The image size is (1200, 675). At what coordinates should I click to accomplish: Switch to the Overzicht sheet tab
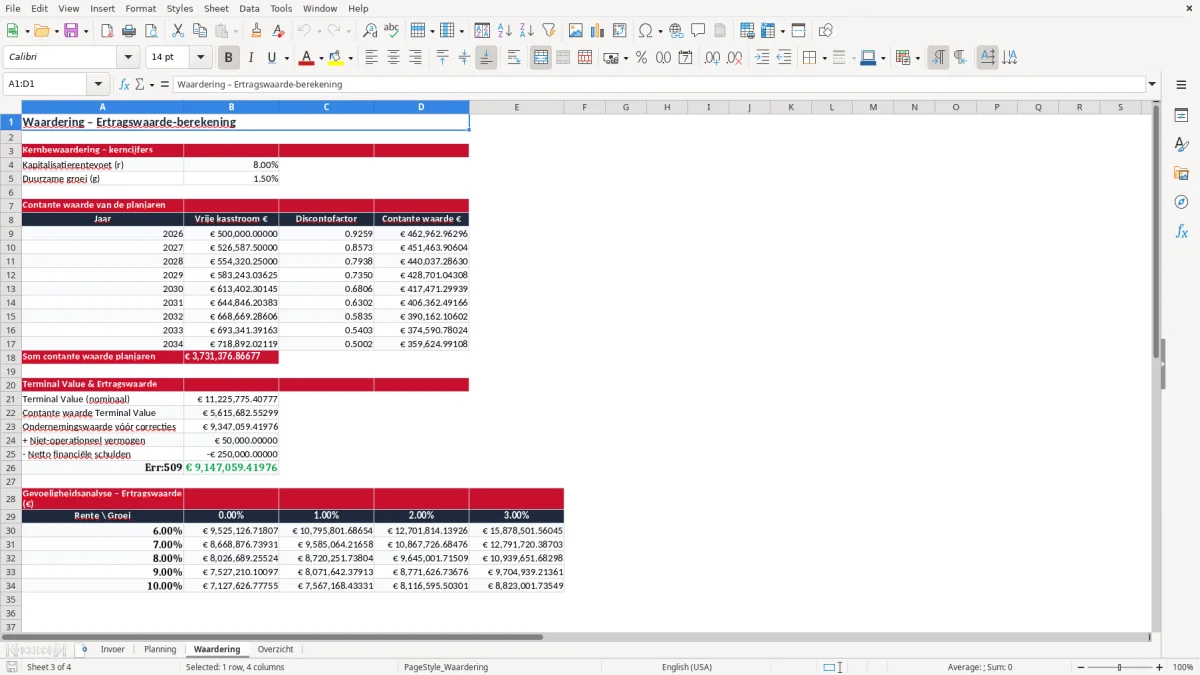275,649
